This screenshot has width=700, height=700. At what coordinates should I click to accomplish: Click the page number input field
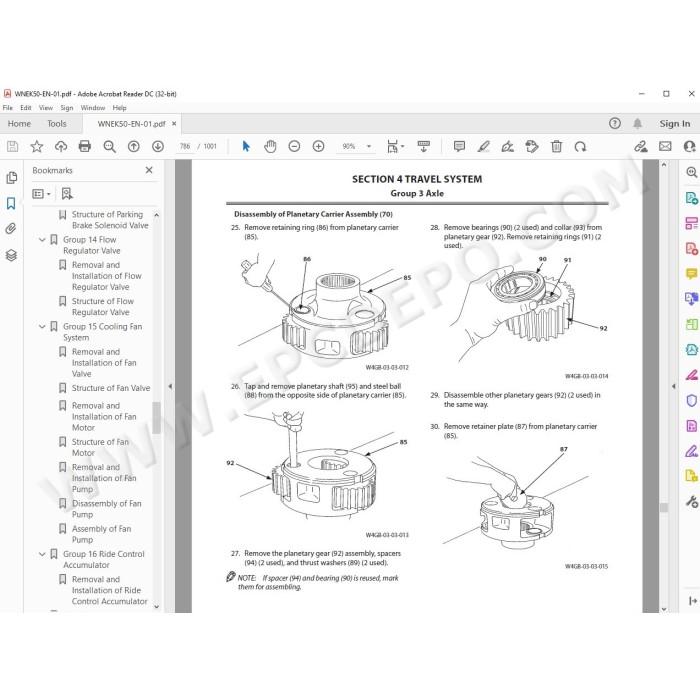tap(185, 146)
